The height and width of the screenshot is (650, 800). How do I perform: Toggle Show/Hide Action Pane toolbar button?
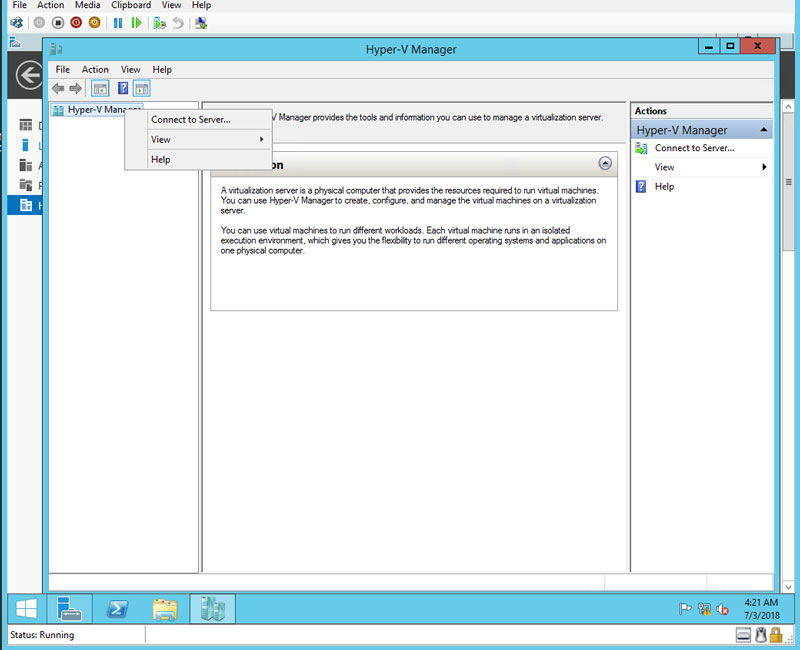point(141,88)
